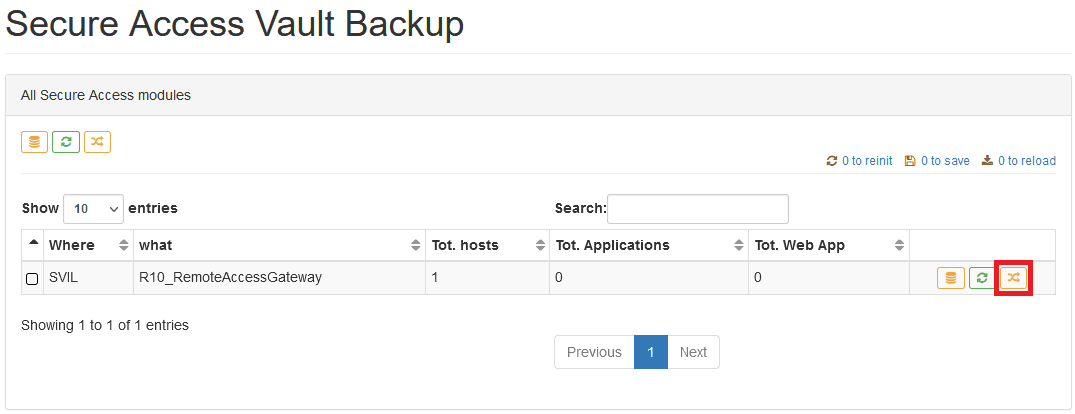Click the top green refresh icon button

tap(66, 142)
